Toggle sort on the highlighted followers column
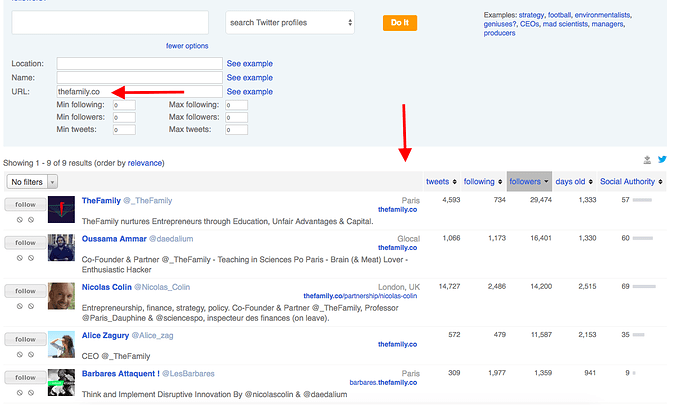This screenshot has width=690, height=405. tap(529, 181)
